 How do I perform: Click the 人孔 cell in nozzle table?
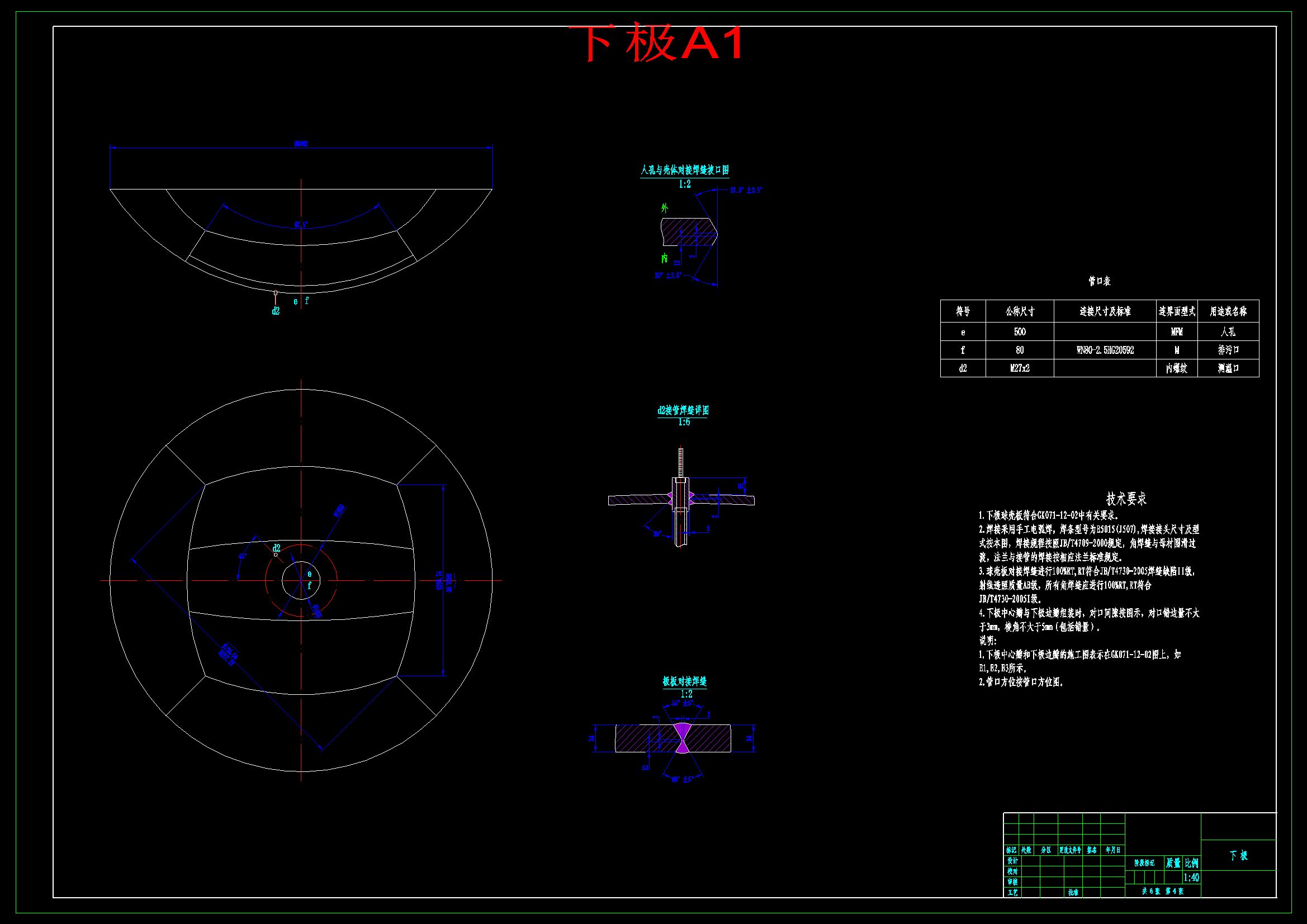(1228, 332)
